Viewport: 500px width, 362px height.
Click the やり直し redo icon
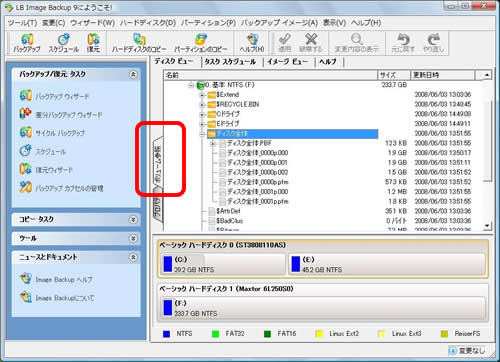pos(433,43)
